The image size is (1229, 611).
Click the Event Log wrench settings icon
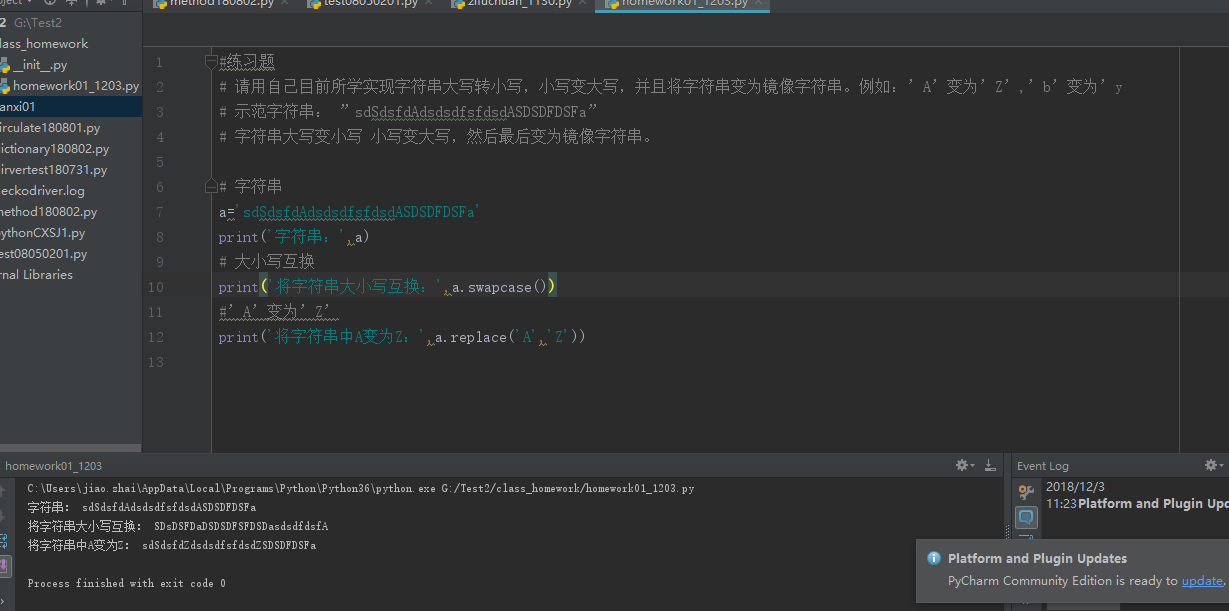point(1026,491)
